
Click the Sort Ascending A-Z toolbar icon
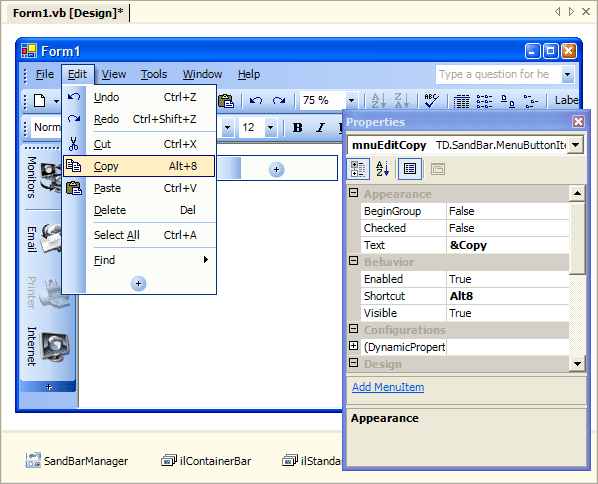(x=379, y=101)
